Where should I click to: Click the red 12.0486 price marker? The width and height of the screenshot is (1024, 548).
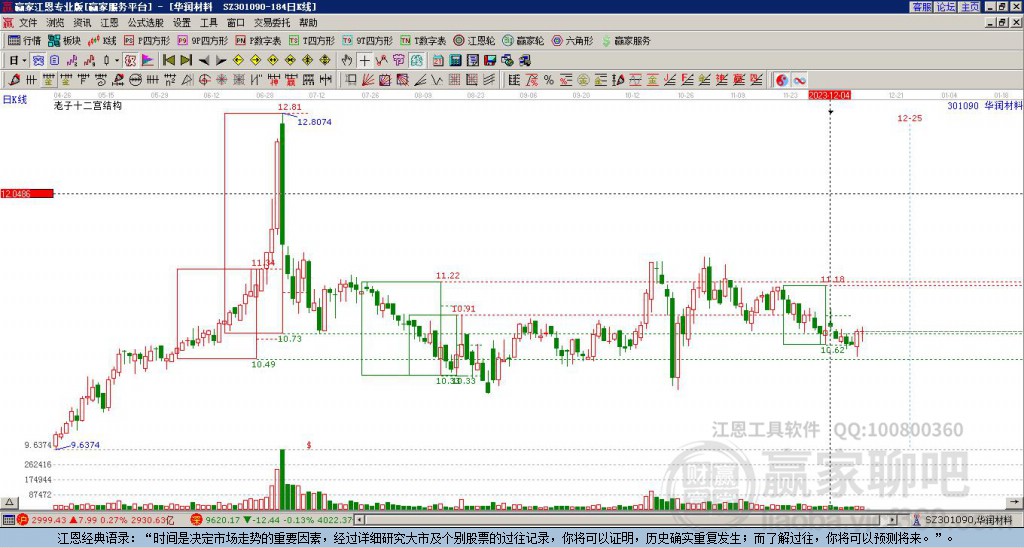(27, 194)
